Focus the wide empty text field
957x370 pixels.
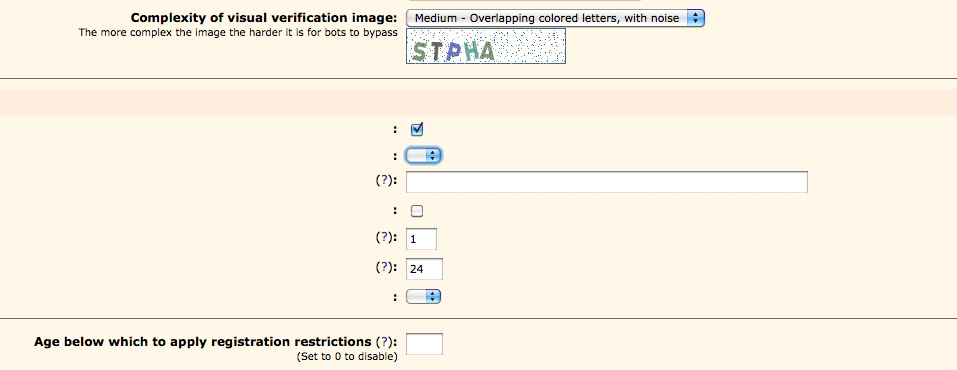pos(607,182)
